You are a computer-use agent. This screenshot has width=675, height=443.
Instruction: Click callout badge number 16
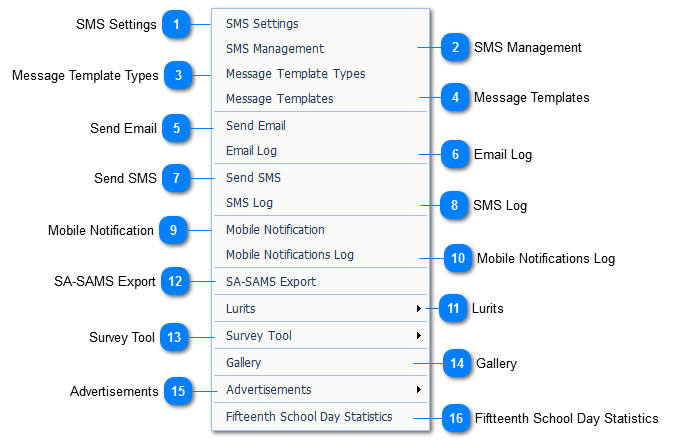[456, 418]
